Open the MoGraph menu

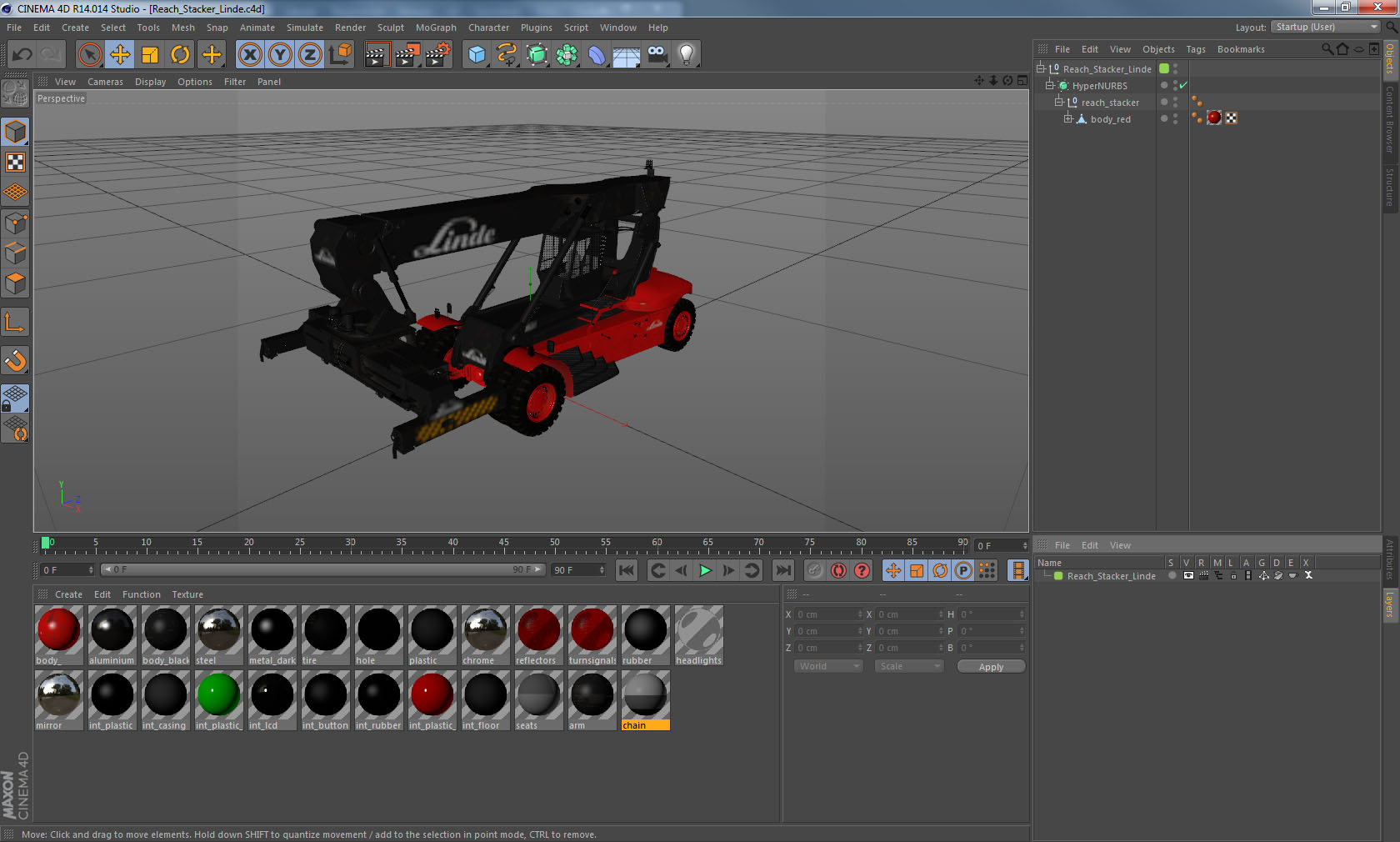coord(436,28)
